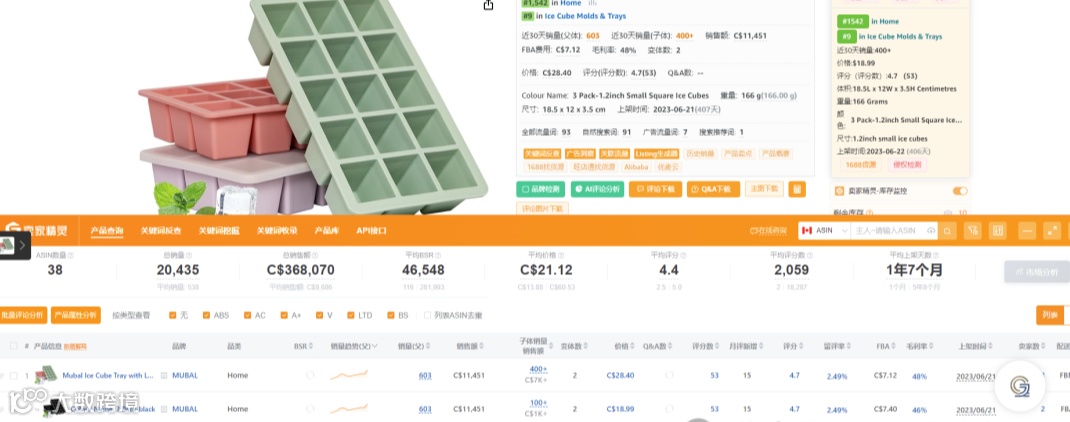Minimize the 卖家精灵 panel with dash icon

(x=1027, y=231)
